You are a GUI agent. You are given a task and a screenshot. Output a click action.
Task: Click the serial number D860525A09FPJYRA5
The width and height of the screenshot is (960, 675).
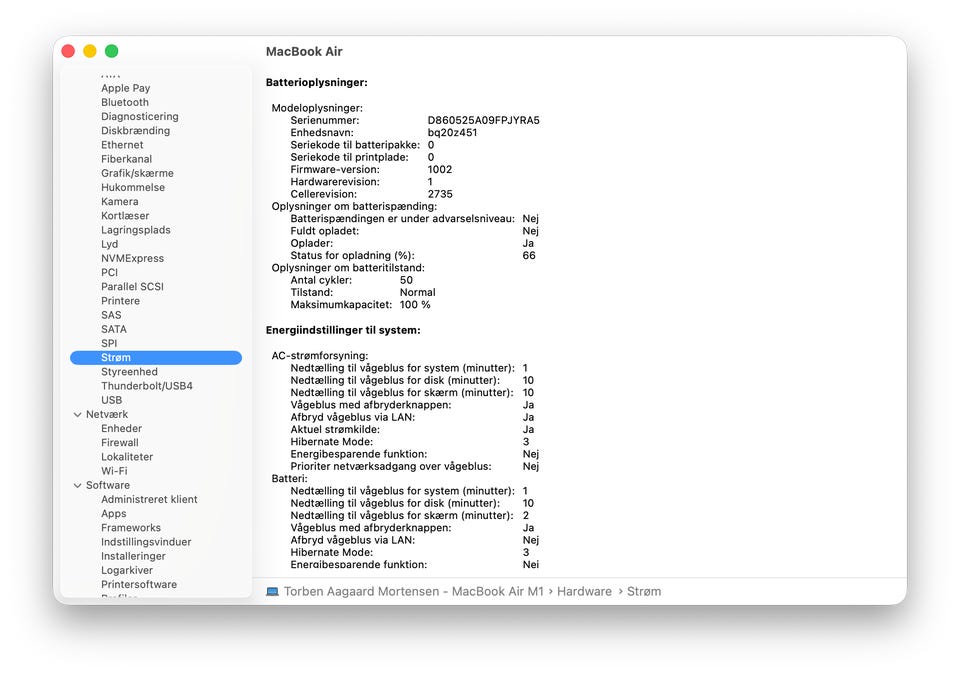[484, 121]
